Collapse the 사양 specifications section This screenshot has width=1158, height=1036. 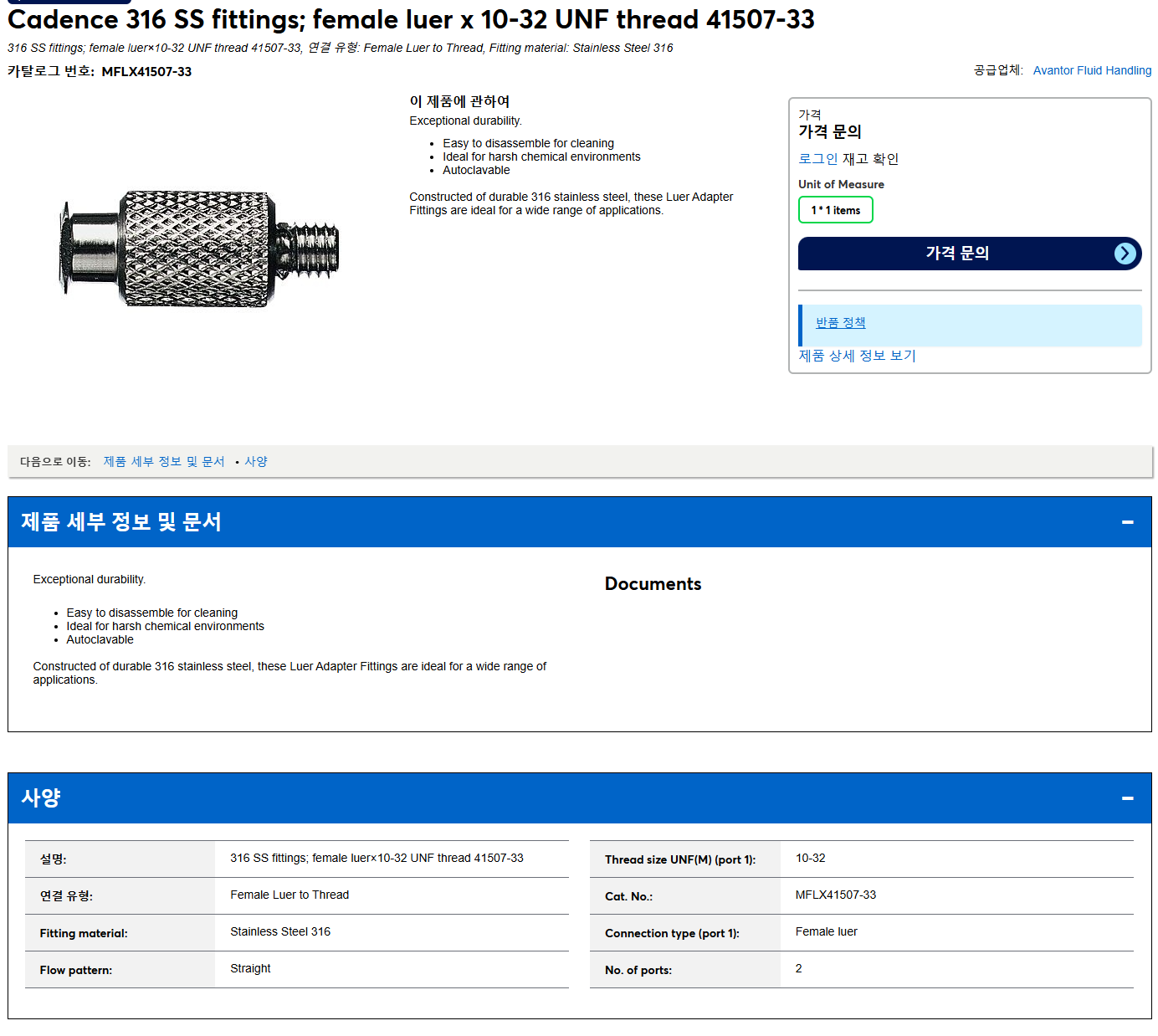(1127, 798)
